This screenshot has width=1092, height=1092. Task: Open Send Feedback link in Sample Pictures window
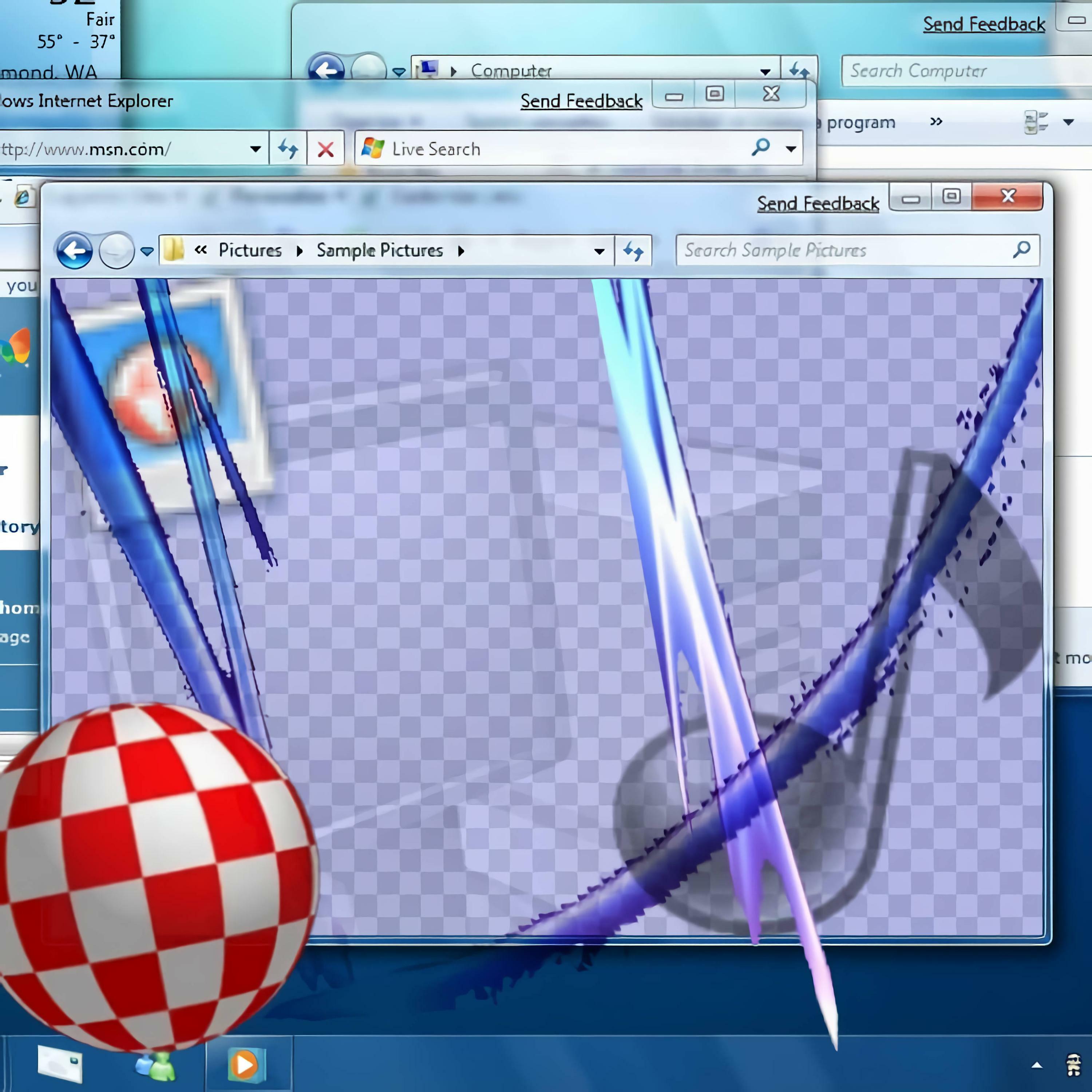click(818, 203)
